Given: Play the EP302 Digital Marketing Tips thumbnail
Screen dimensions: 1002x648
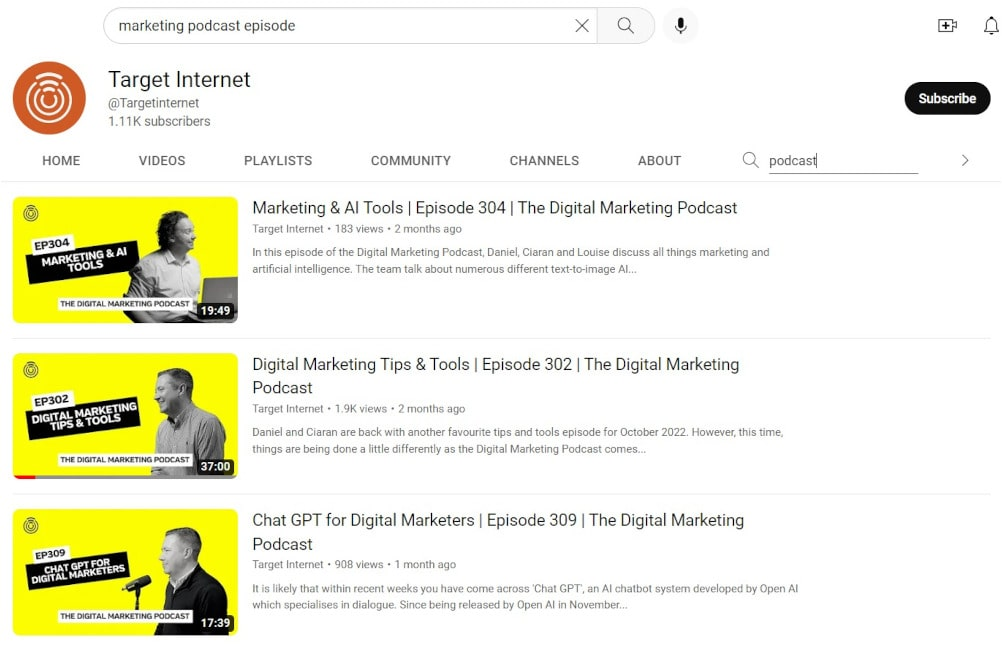Looking at the screenshot, I should 125,415.
